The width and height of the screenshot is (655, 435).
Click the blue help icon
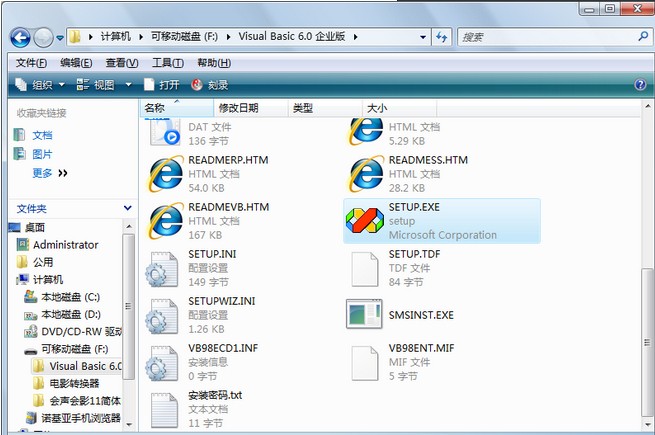(x=640, y=85)
